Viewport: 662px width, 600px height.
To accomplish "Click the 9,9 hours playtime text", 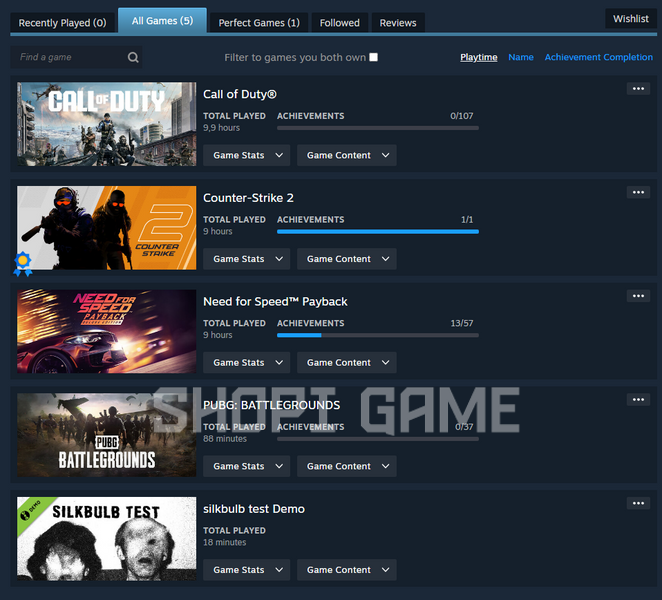I will [221, 128].
